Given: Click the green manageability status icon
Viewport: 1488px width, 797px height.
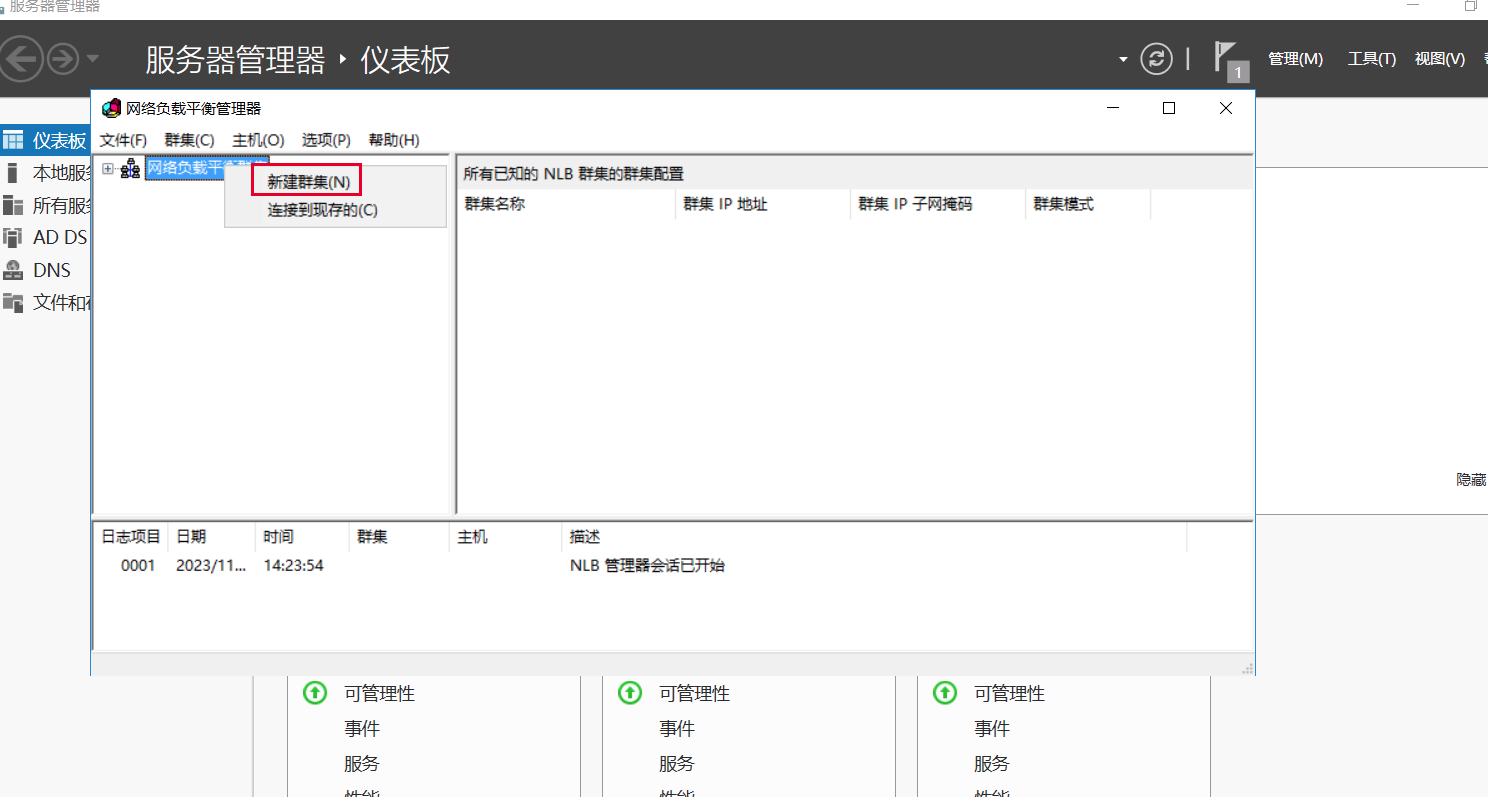Looking at the screenshot, I should point(316,692).
